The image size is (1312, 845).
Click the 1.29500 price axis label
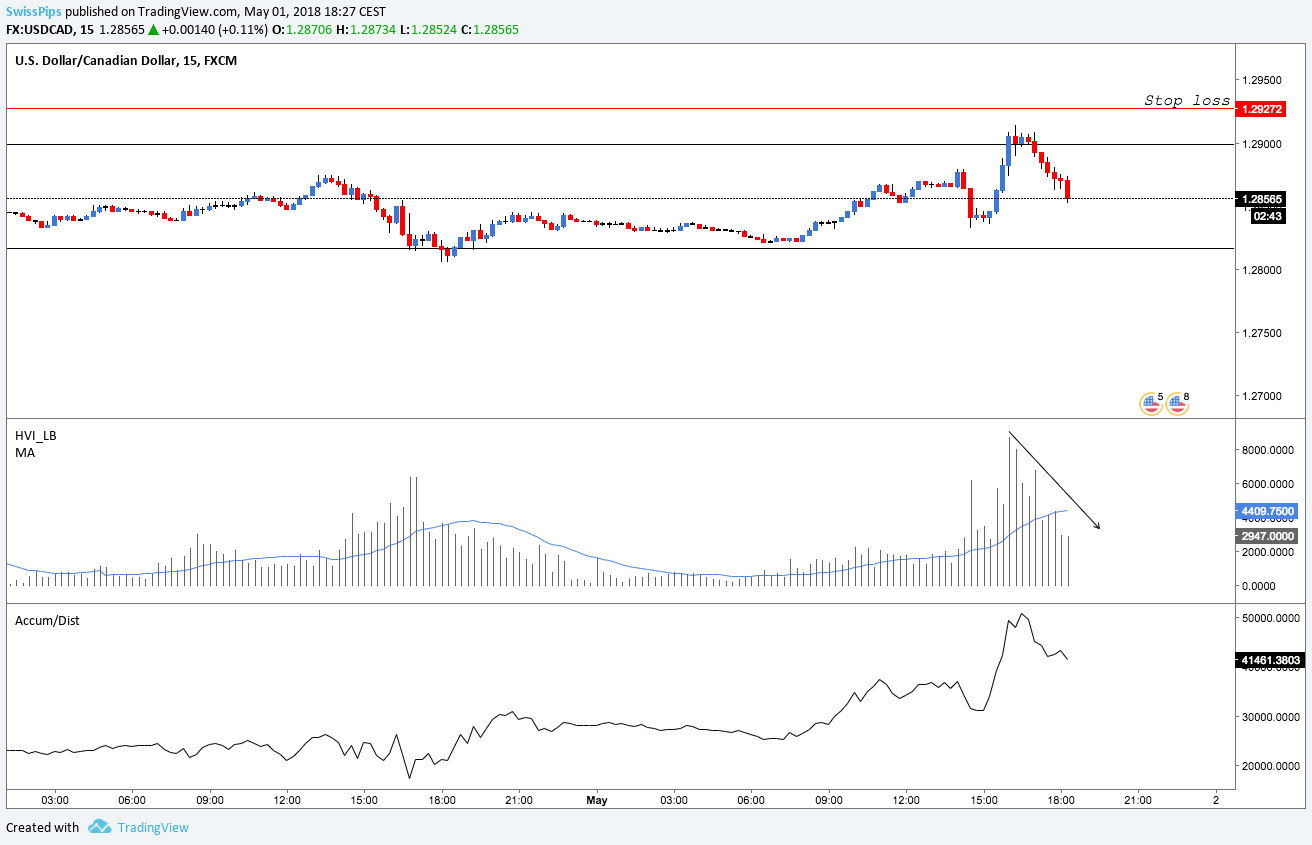[x=1261, y=79]
